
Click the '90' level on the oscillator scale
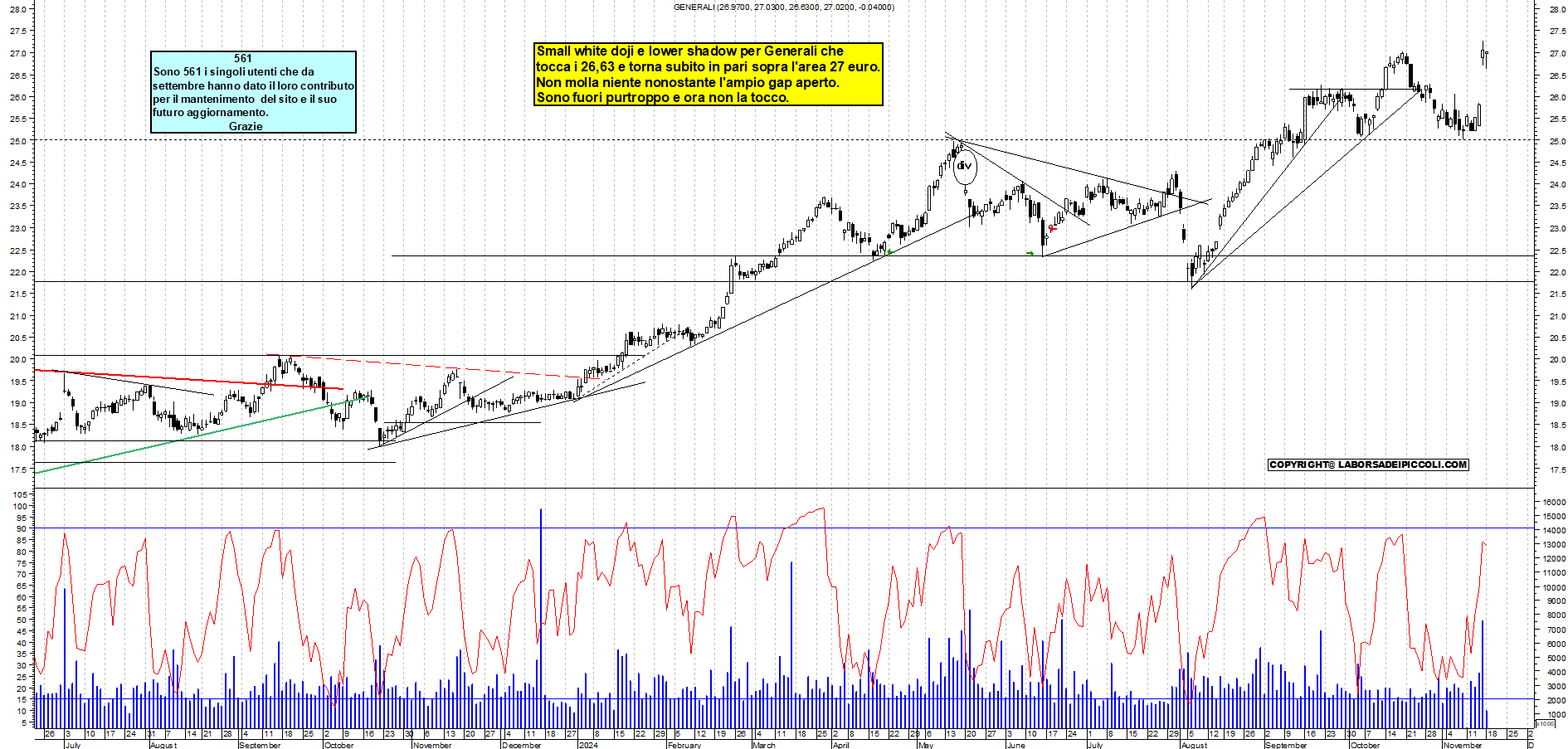pyautogui.click(x=22, y=528)
